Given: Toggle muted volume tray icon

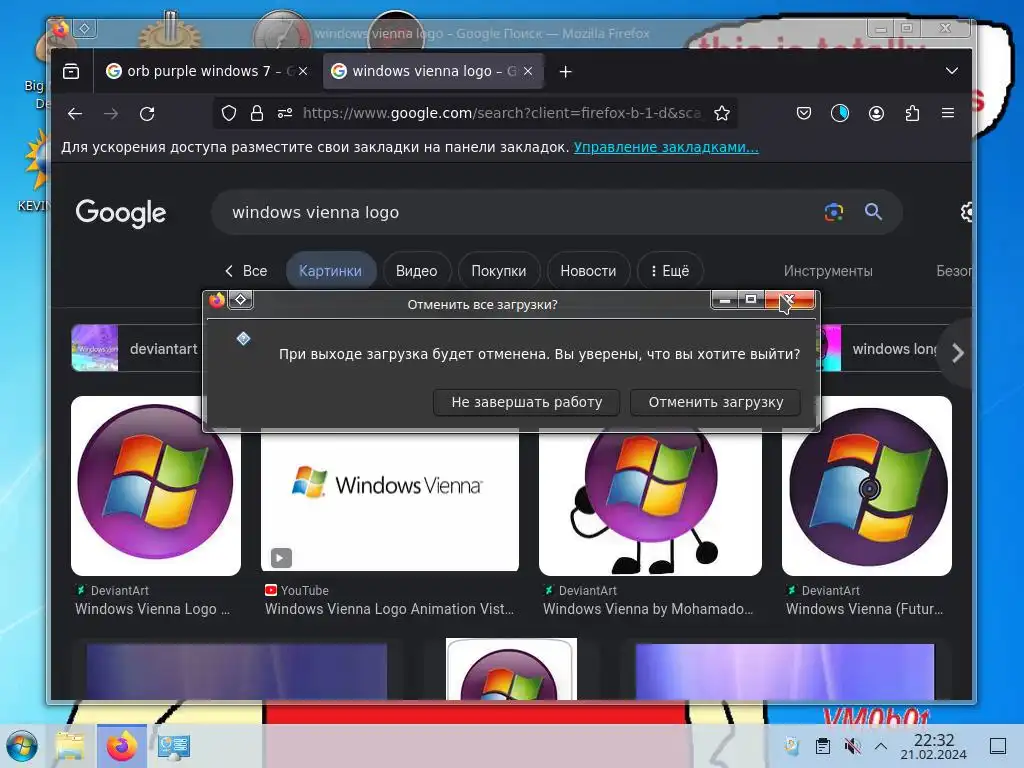Looking at the screenshot, I should pyautogui.click(x=852, y=746).
